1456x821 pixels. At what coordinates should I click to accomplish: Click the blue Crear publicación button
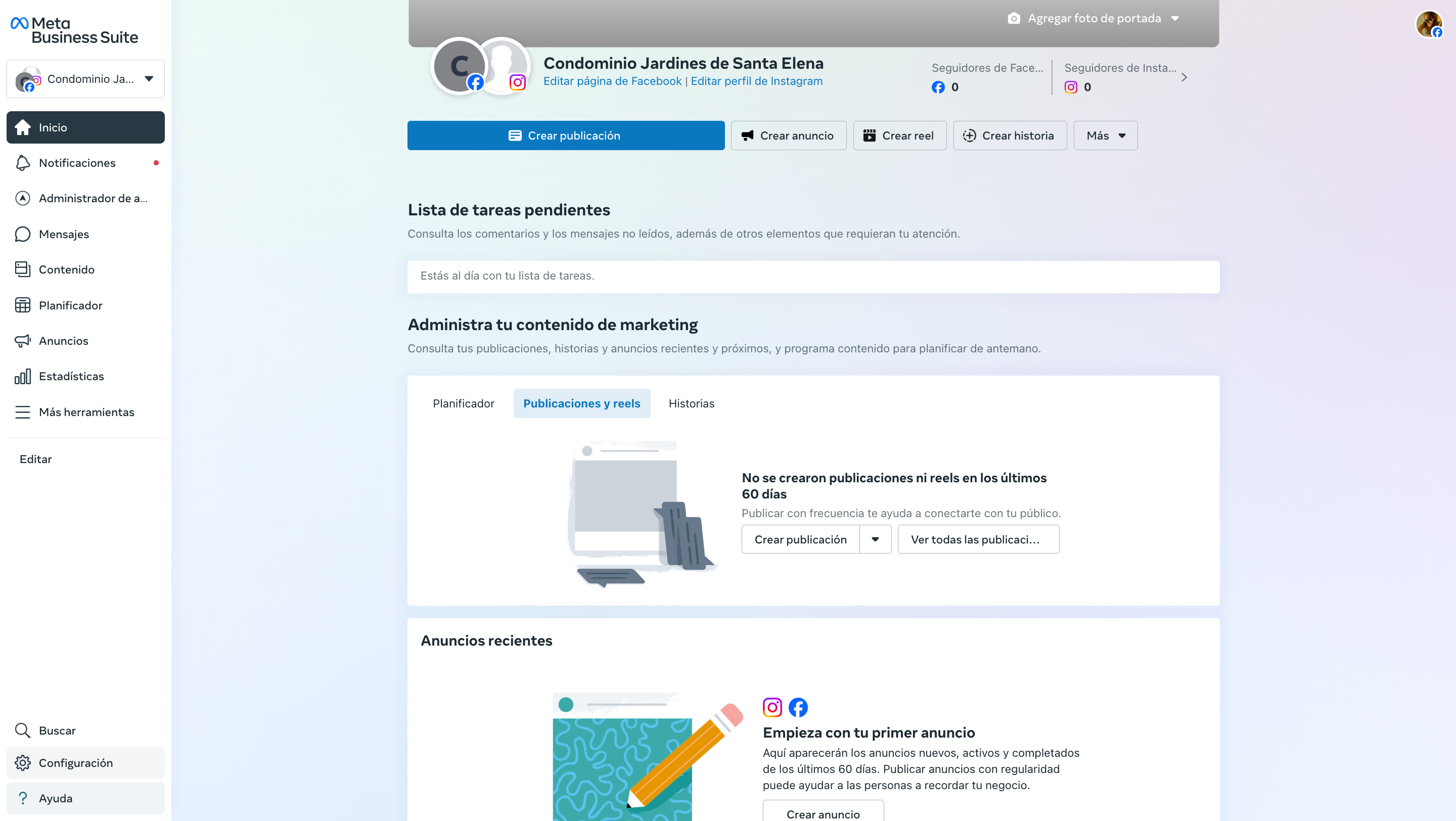point(566,135)
